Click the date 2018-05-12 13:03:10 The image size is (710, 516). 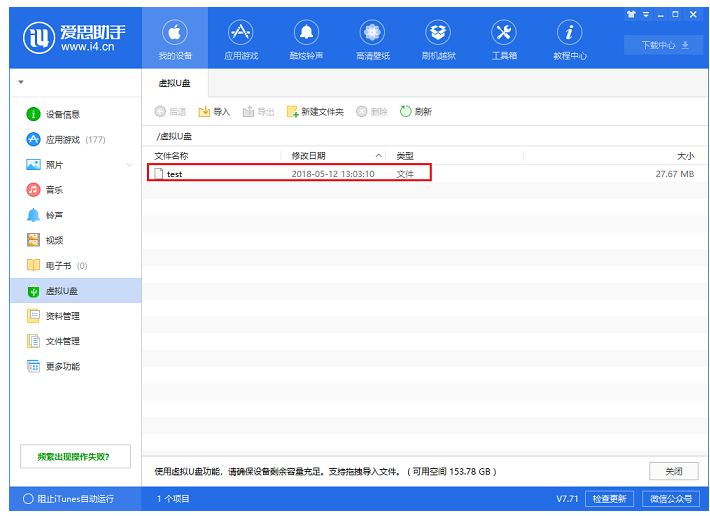333,174
